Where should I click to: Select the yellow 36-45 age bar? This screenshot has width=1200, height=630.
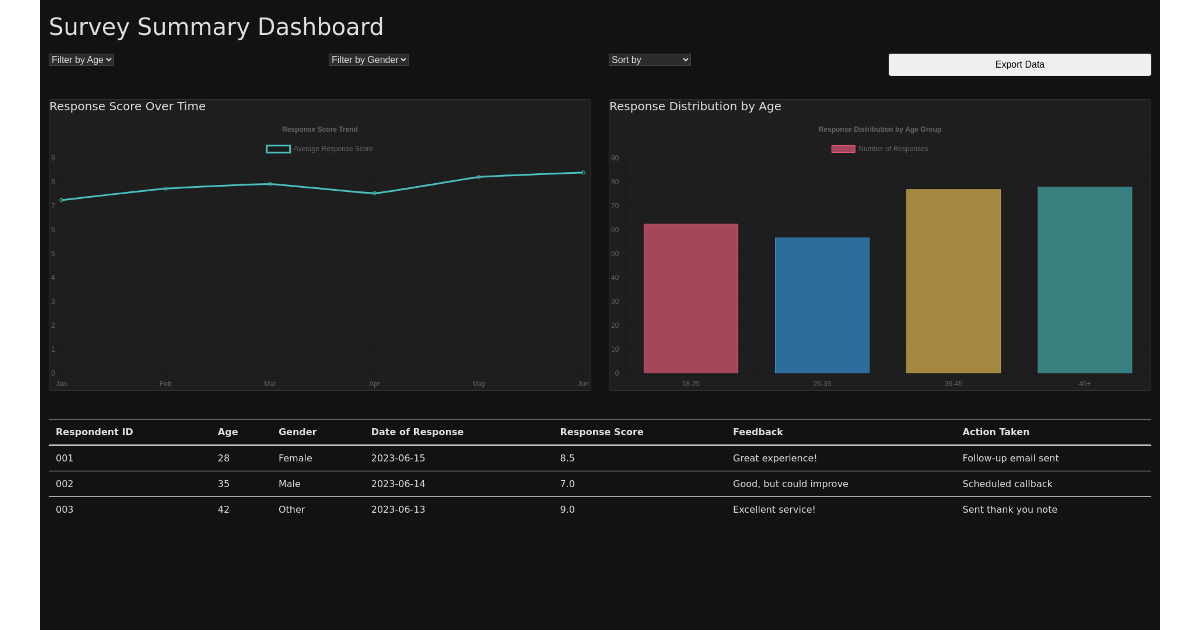pyautogui.click(x=953, y=281)
